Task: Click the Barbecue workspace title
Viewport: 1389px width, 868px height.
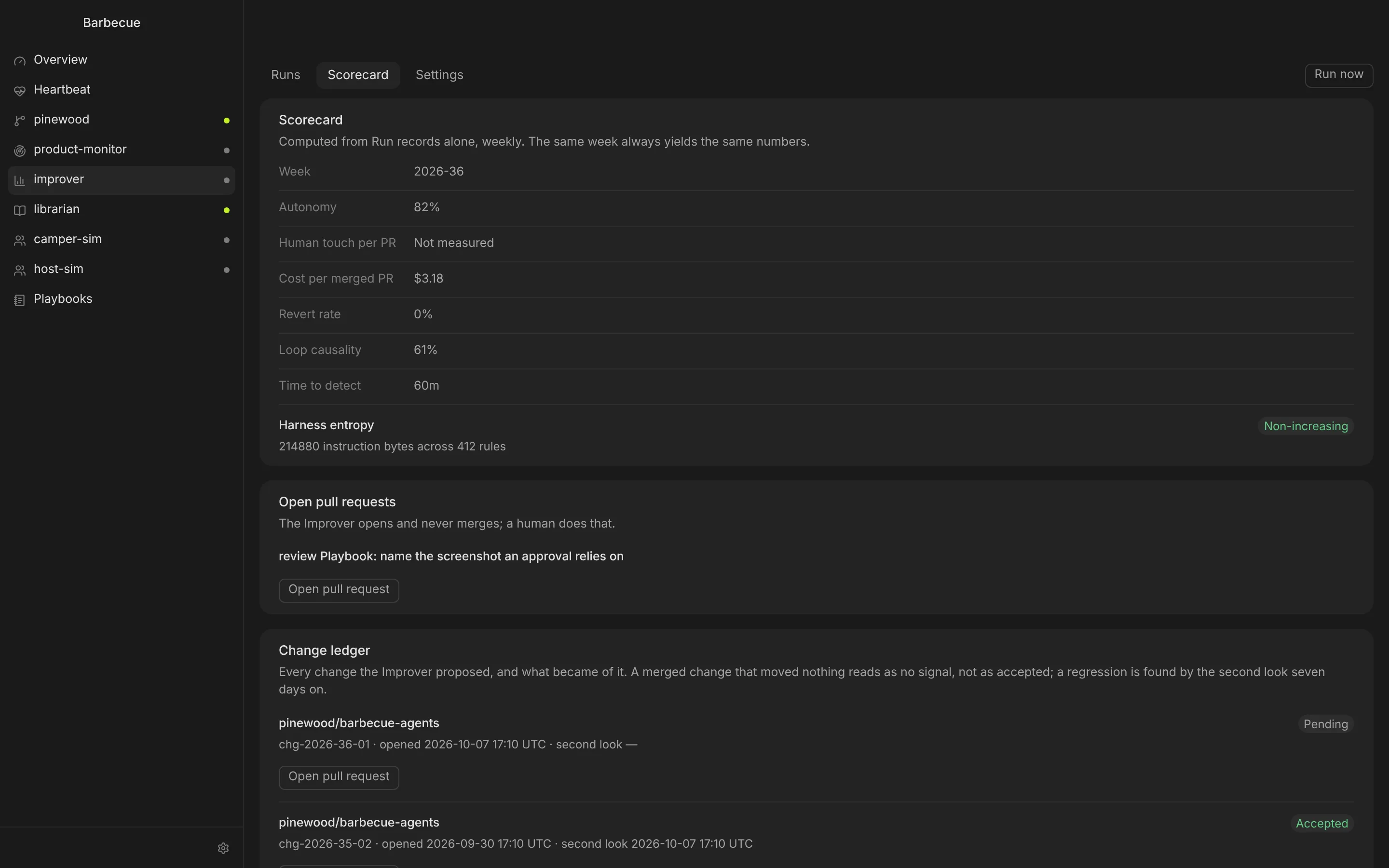Action: click(111, 23)
